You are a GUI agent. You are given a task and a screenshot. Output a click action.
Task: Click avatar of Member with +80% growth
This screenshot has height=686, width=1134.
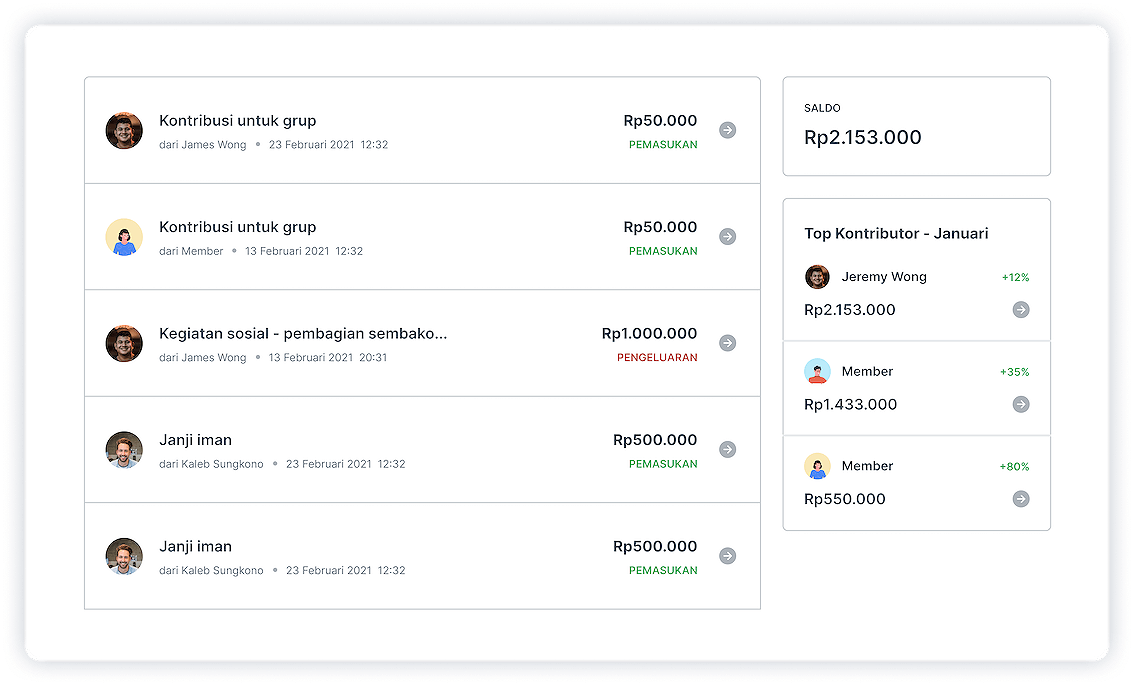(x=817, y=466)
